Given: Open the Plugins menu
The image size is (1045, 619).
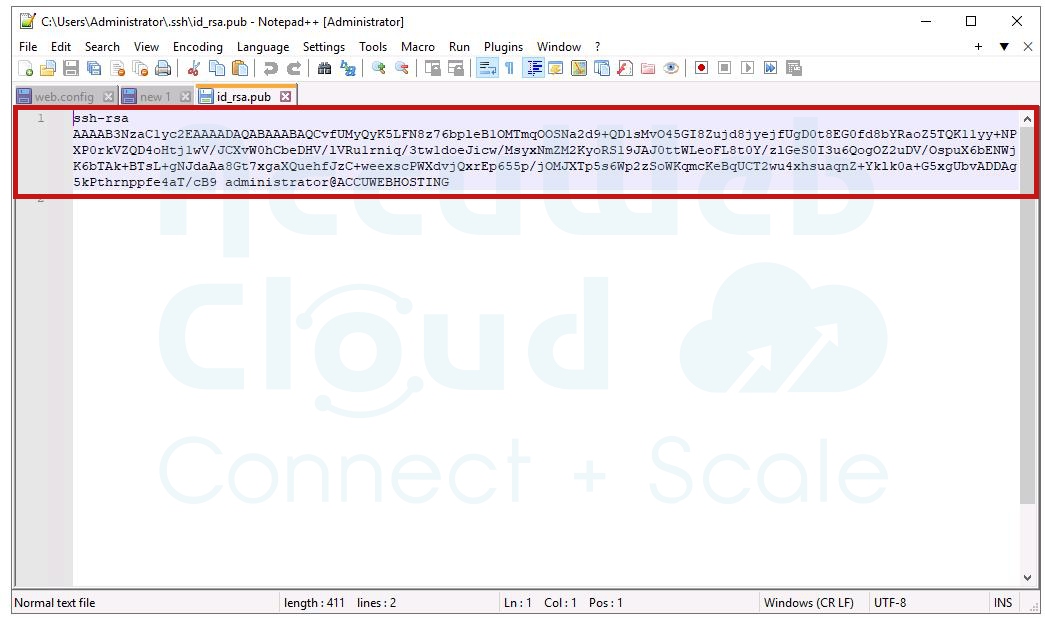Looking at the screenshot, I should (503, 47).
